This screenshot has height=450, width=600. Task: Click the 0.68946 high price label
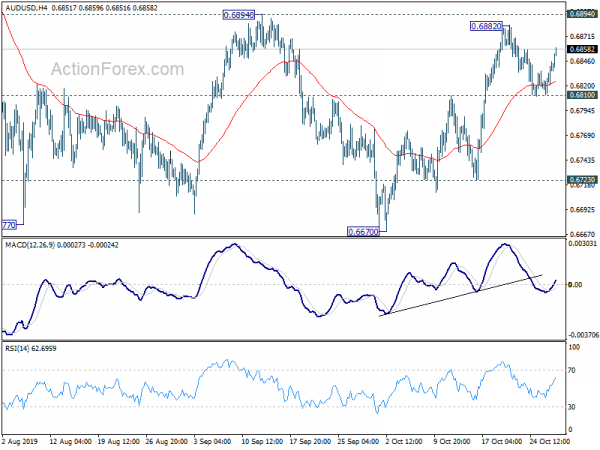238,15
